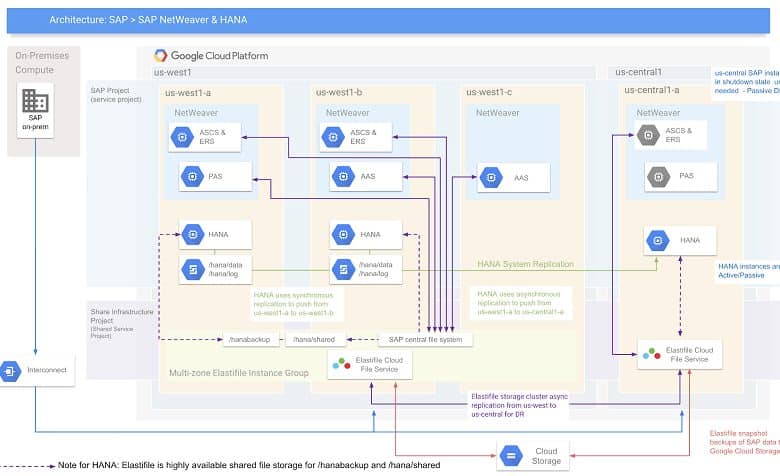Select ASCS & ERS icon in us-west1-a
Viewport: 780px width, 476px height.
(182, 137)
